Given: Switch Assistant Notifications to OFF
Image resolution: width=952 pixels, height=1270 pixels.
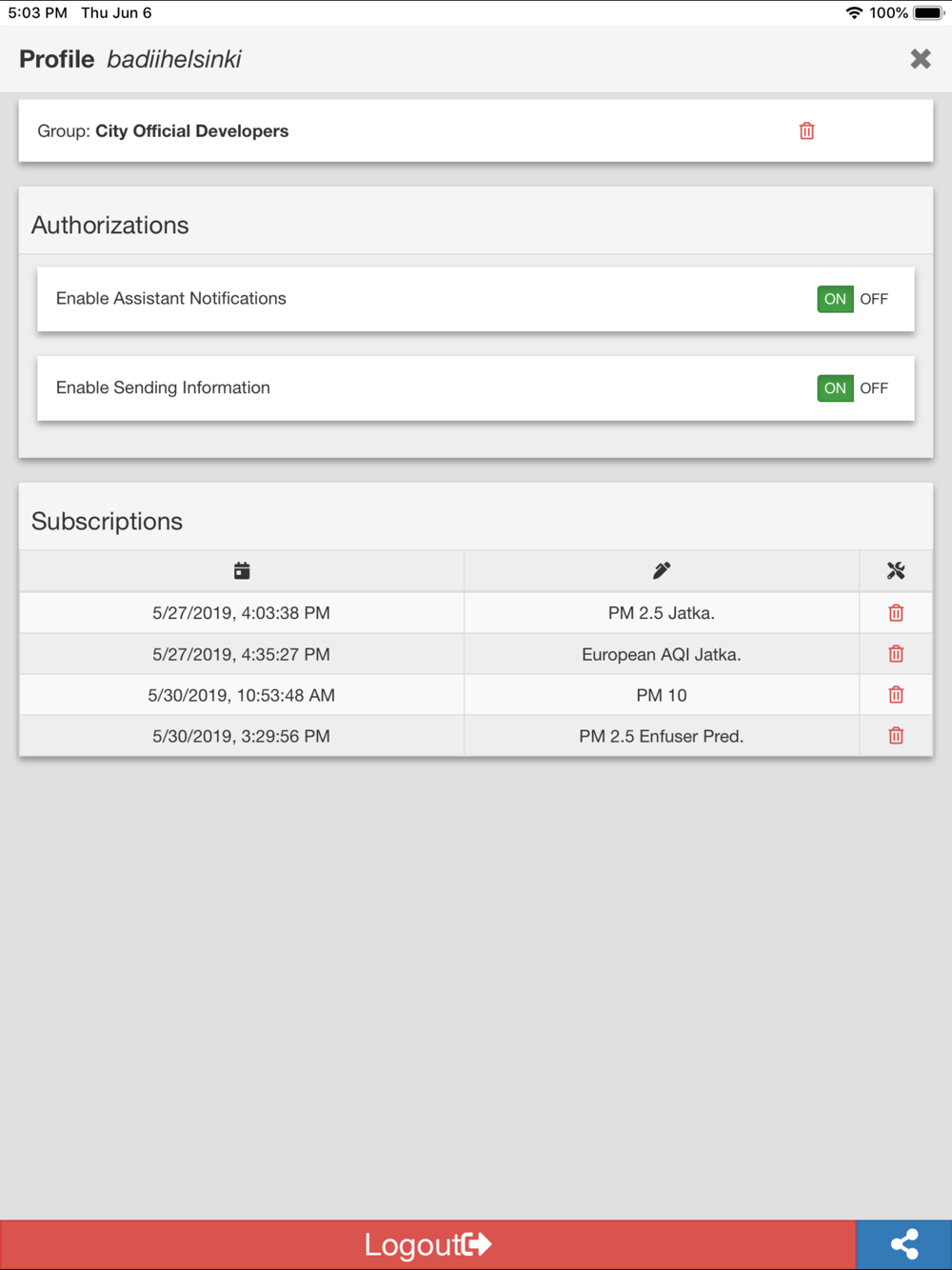Looking at the screenshot, I should click(x=874, y=299).
